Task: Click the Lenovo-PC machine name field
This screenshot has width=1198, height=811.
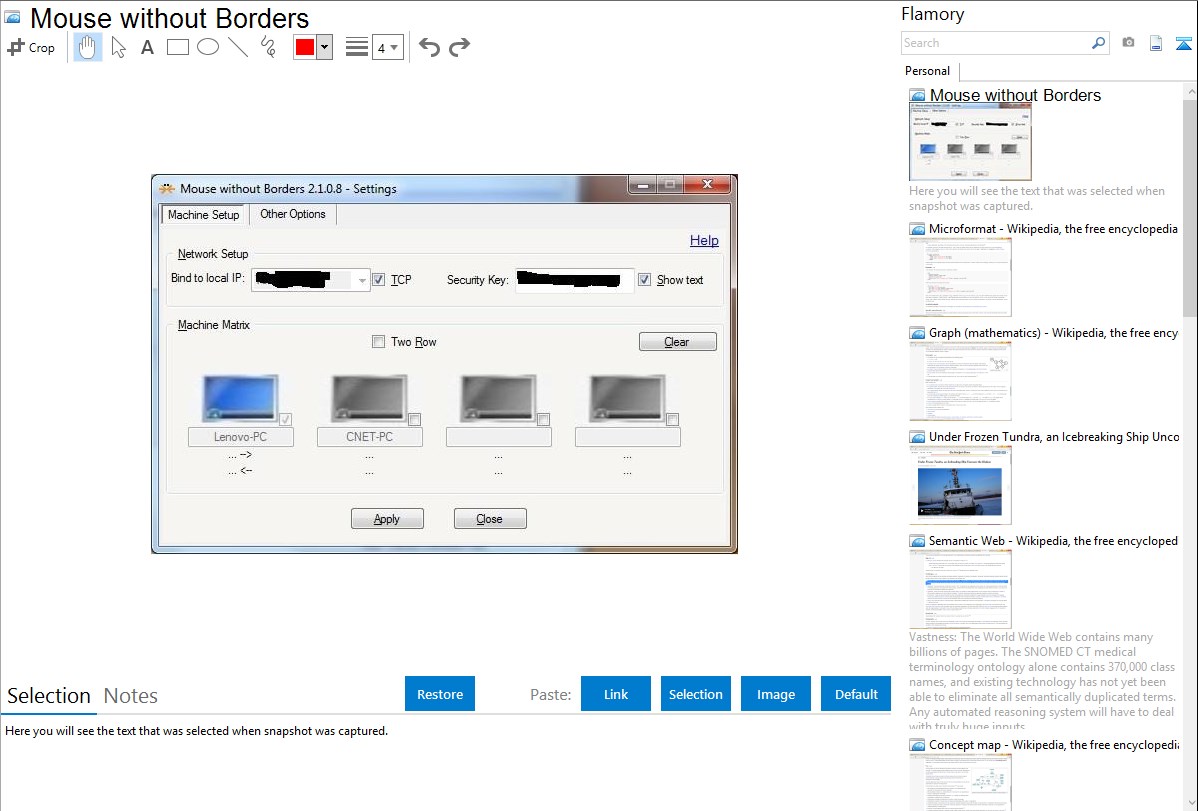Action: [x=241, y=437]
